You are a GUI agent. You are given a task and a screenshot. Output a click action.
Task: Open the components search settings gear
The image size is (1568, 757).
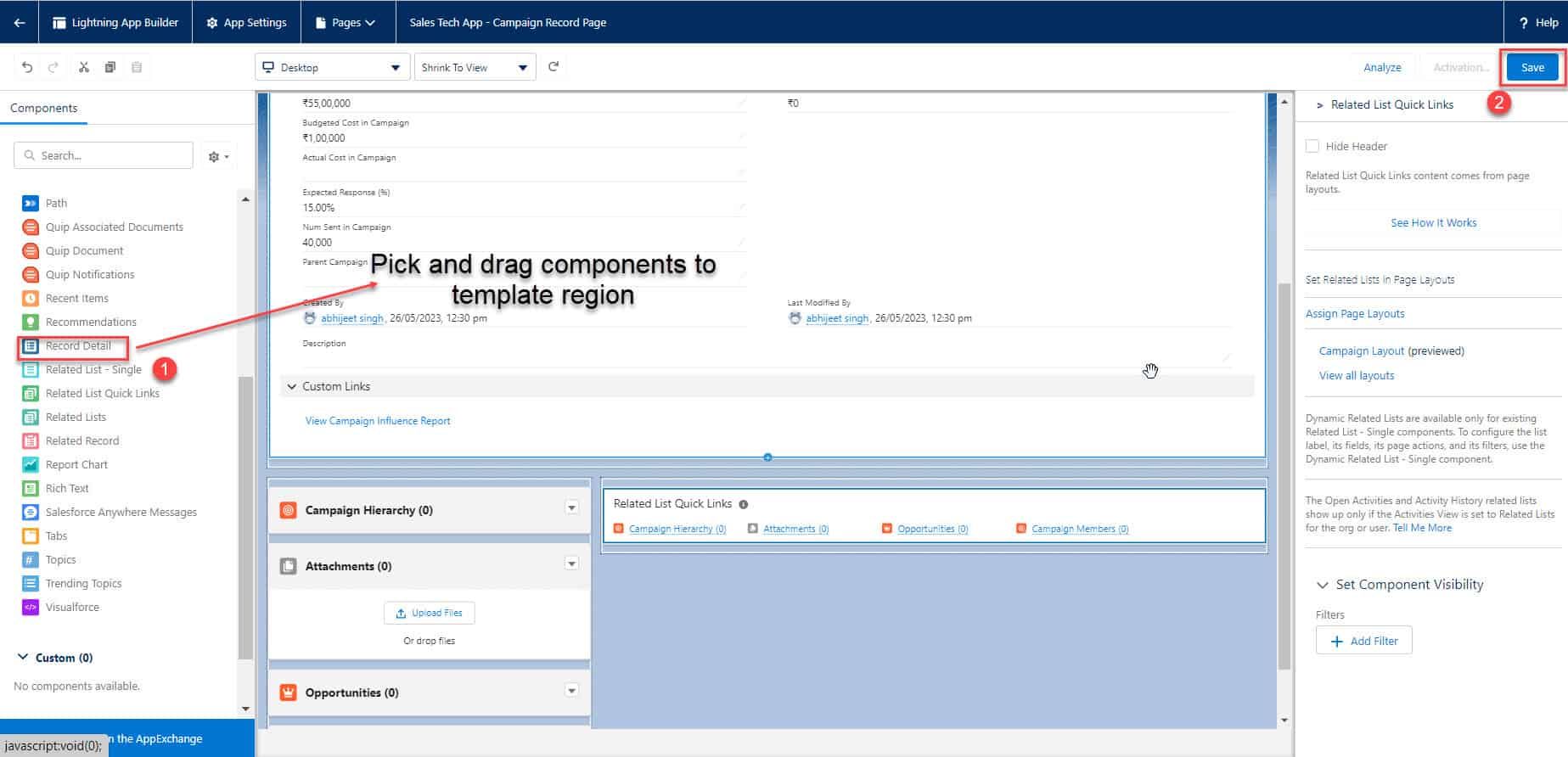[x=218, y=156]
